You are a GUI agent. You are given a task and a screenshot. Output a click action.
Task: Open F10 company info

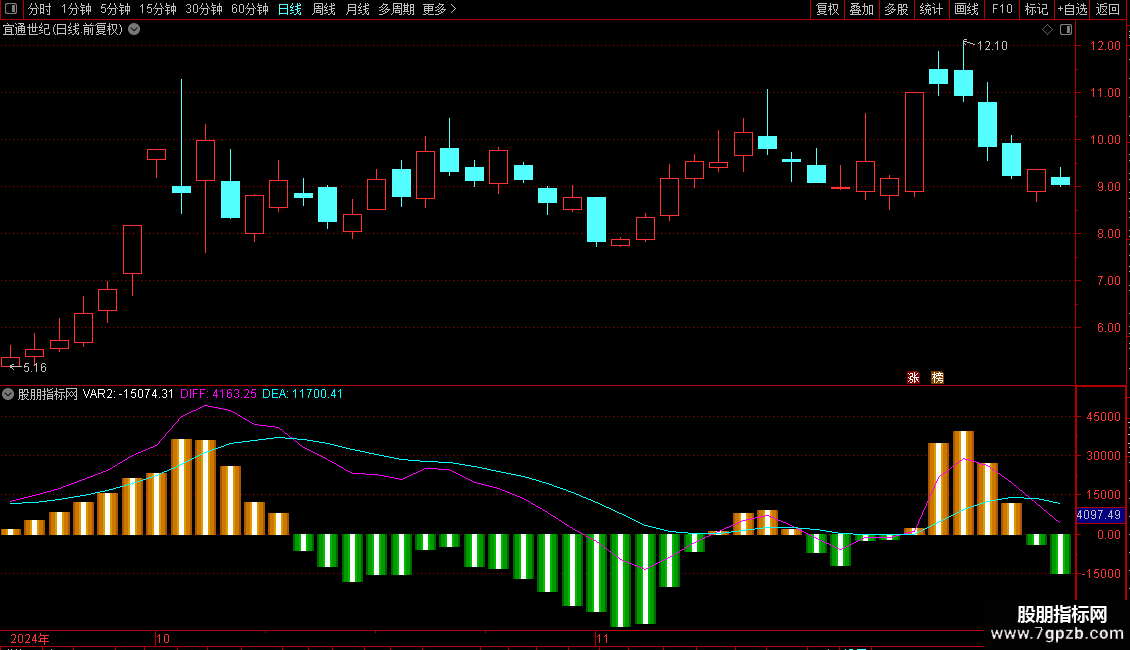click(1002, 9)
